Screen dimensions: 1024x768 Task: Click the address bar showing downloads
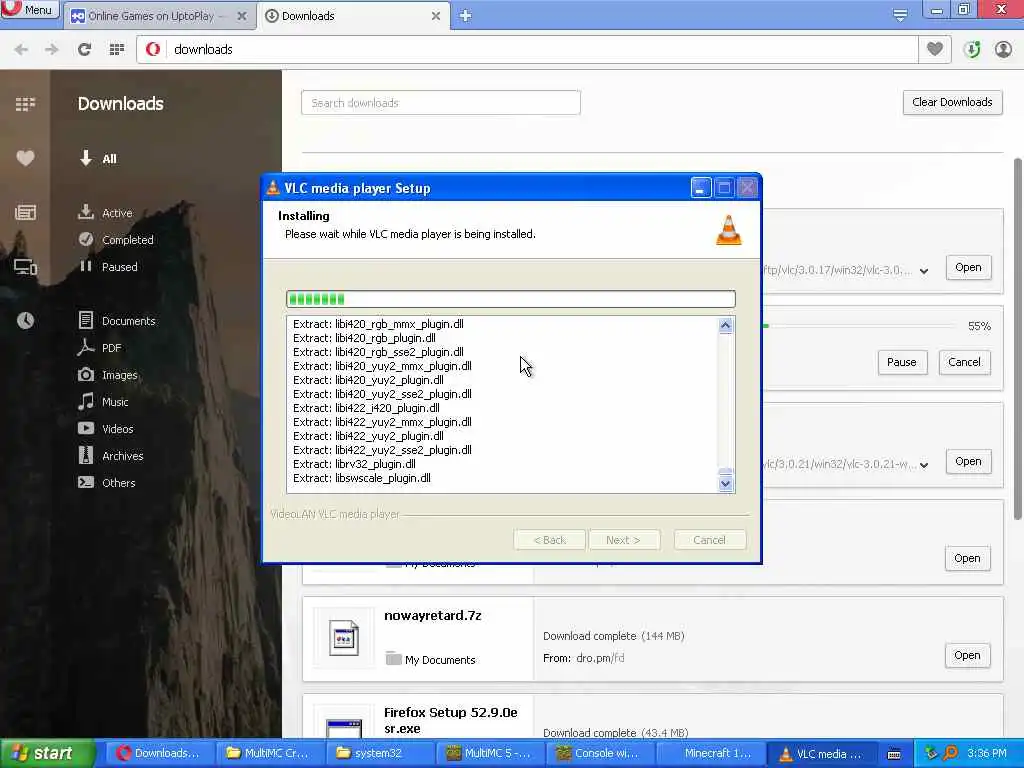click(x=526, y=50)
